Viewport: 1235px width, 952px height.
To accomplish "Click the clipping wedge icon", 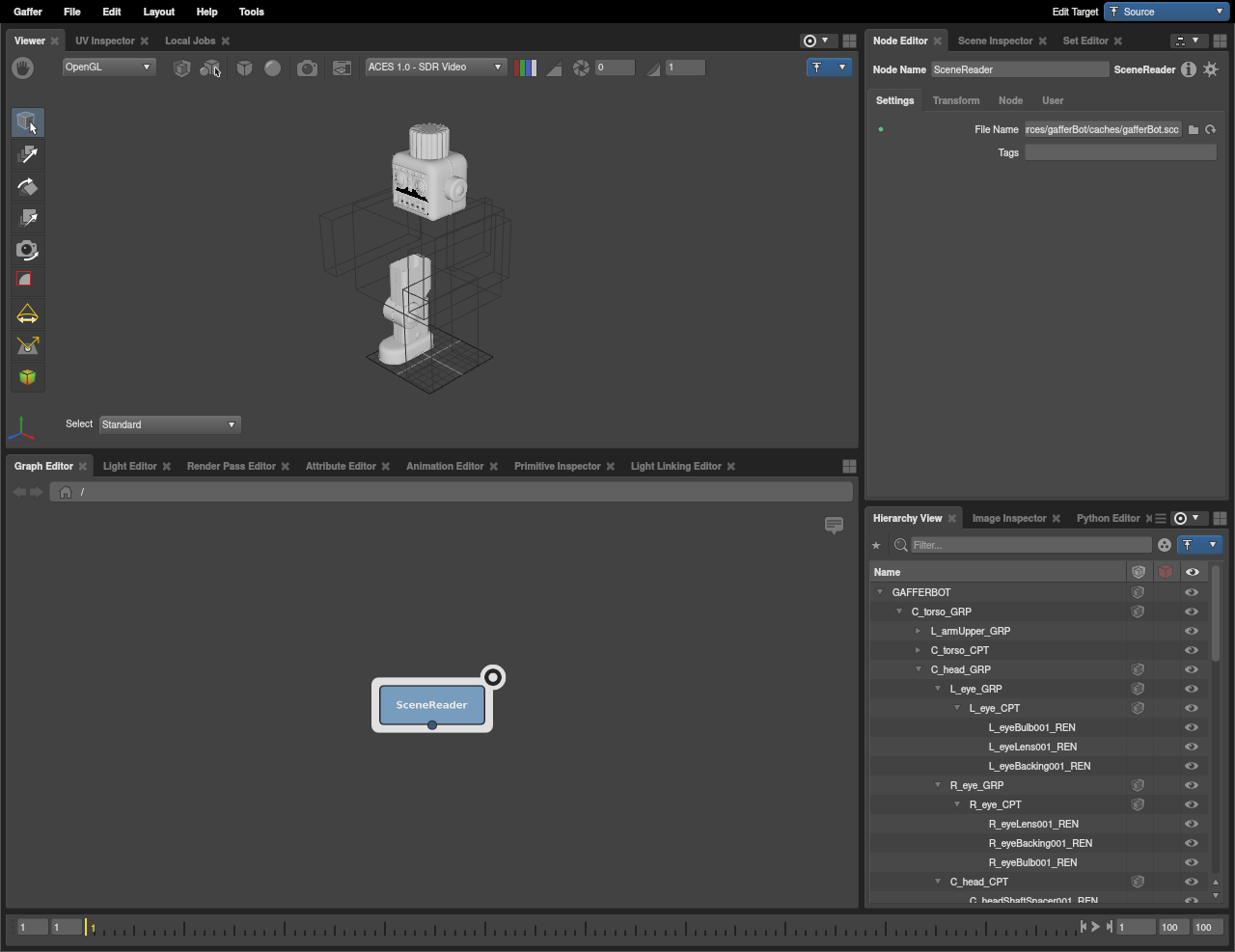I will 554,68.
